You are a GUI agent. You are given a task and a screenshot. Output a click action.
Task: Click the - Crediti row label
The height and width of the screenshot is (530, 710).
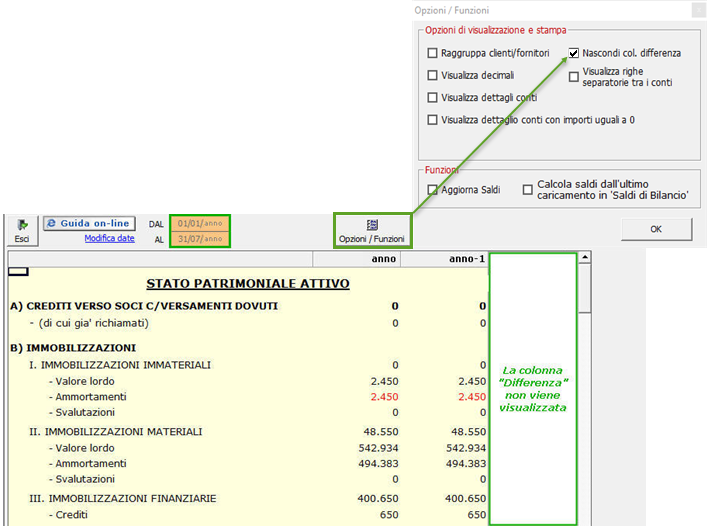(x=68, y=515)
